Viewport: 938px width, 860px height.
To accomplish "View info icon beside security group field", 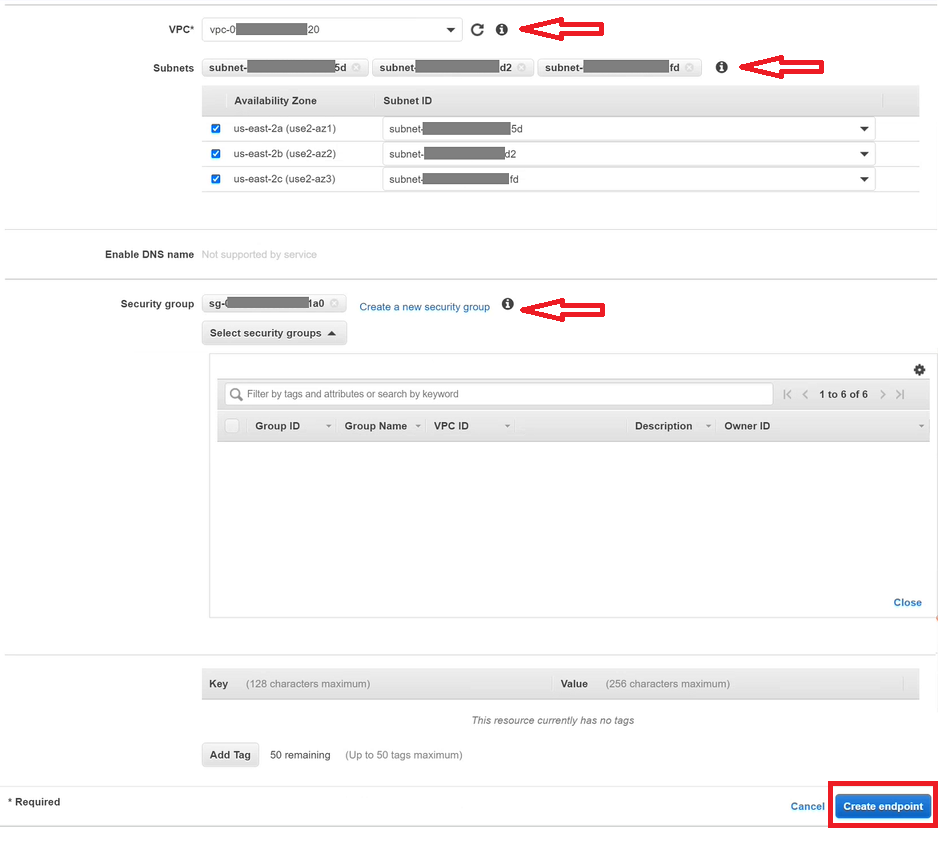I will 508,305.
